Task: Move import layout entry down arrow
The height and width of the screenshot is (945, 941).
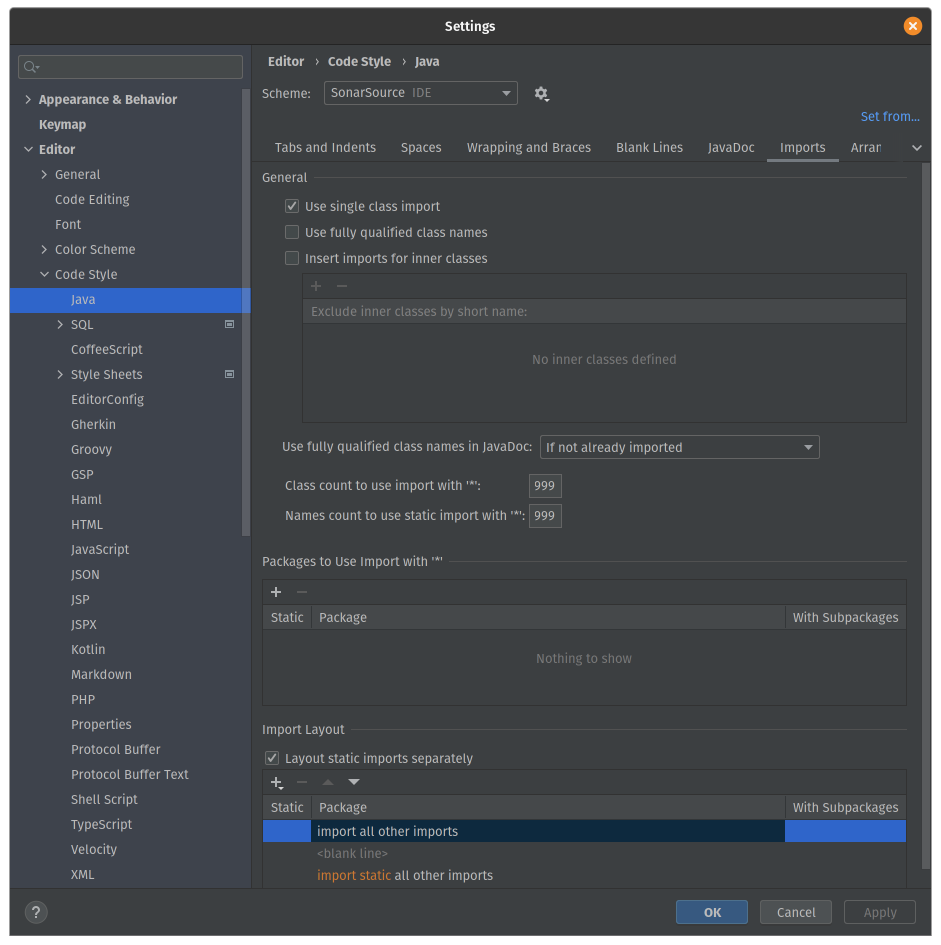Action: pos(354,782)
